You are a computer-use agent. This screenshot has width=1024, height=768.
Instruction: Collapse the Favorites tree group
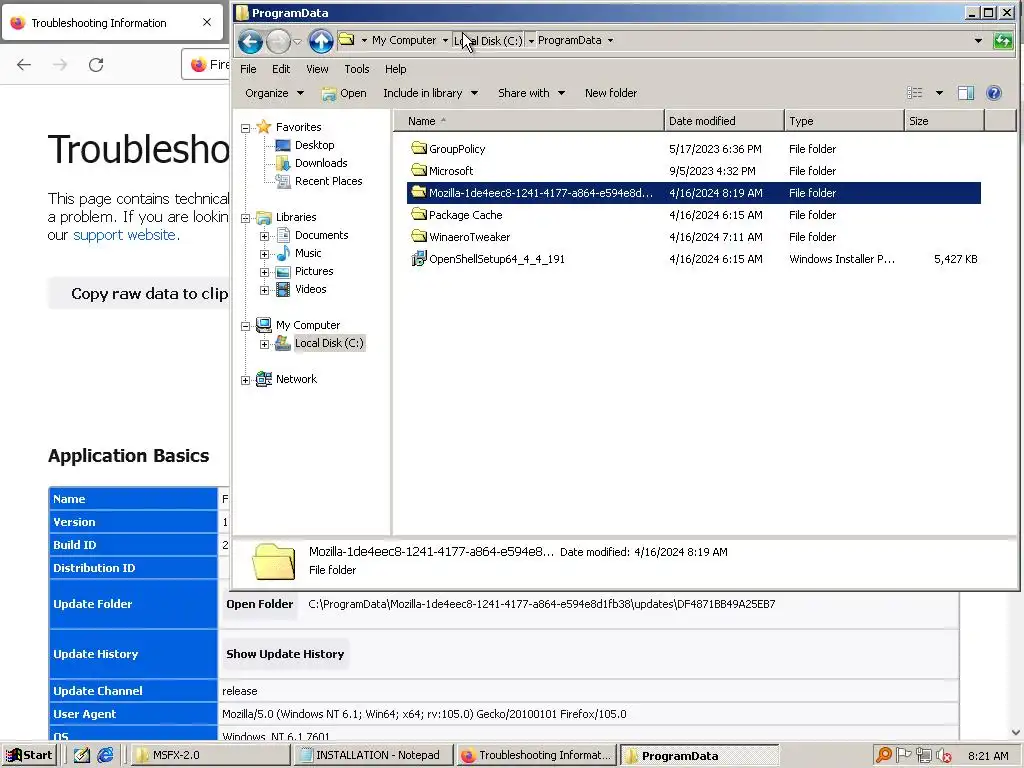(246, 128)
